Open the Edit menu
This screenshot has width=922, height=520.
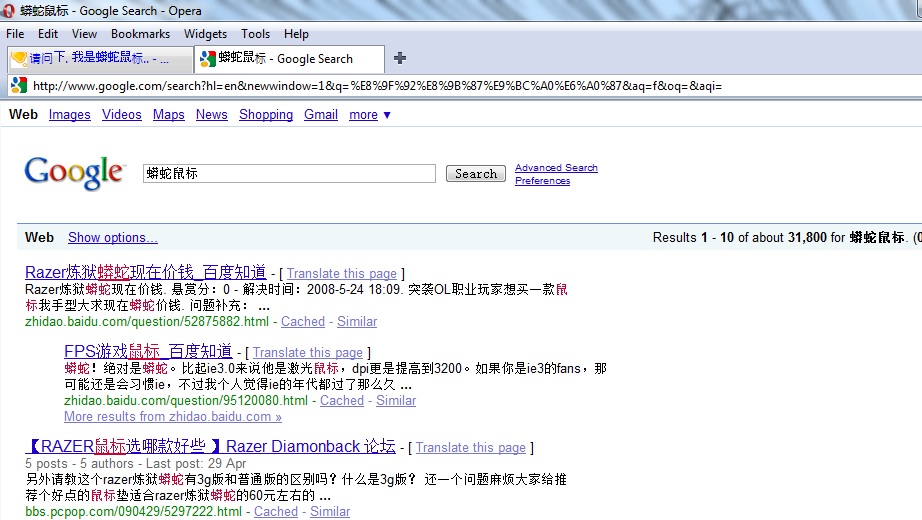(x=48, y=34)
